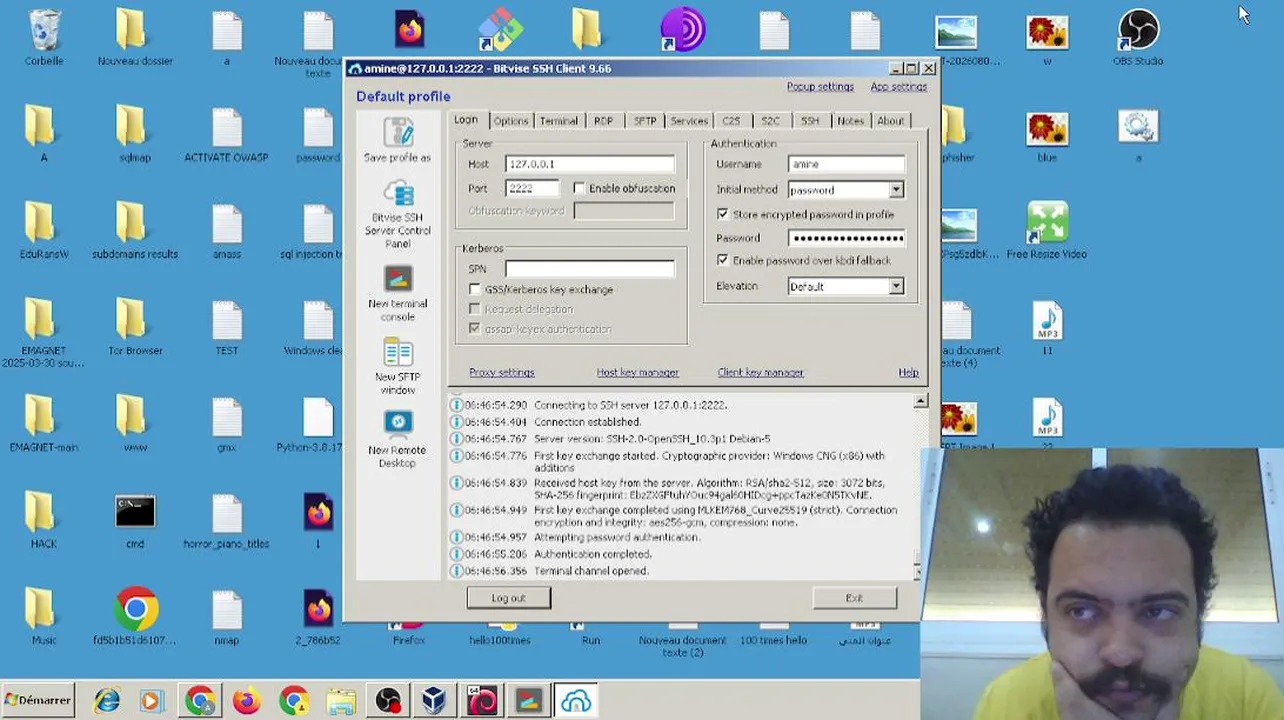Start a New Remote Desktop session
The width and height of the screenshot is (1284, 720).
pos(397,440)
